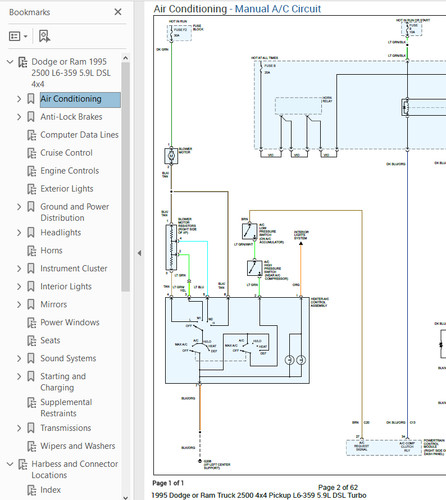
Task: Click bookmark icon beside Mirrors
Action: point(31,305)
